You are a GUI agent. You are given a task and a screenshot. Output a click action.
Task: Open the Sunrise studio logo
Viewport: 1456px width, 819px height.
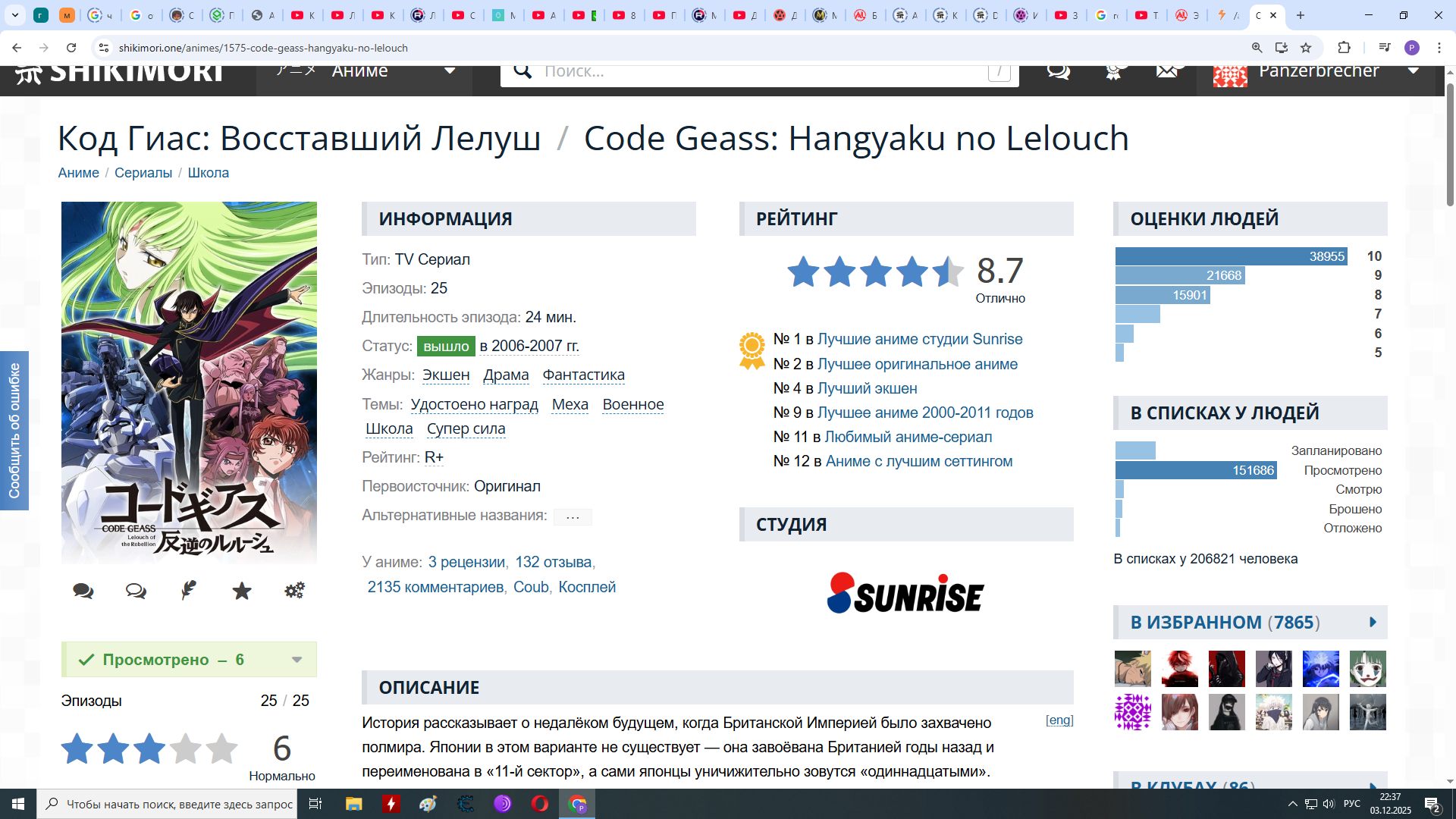[x=905, y=594]
